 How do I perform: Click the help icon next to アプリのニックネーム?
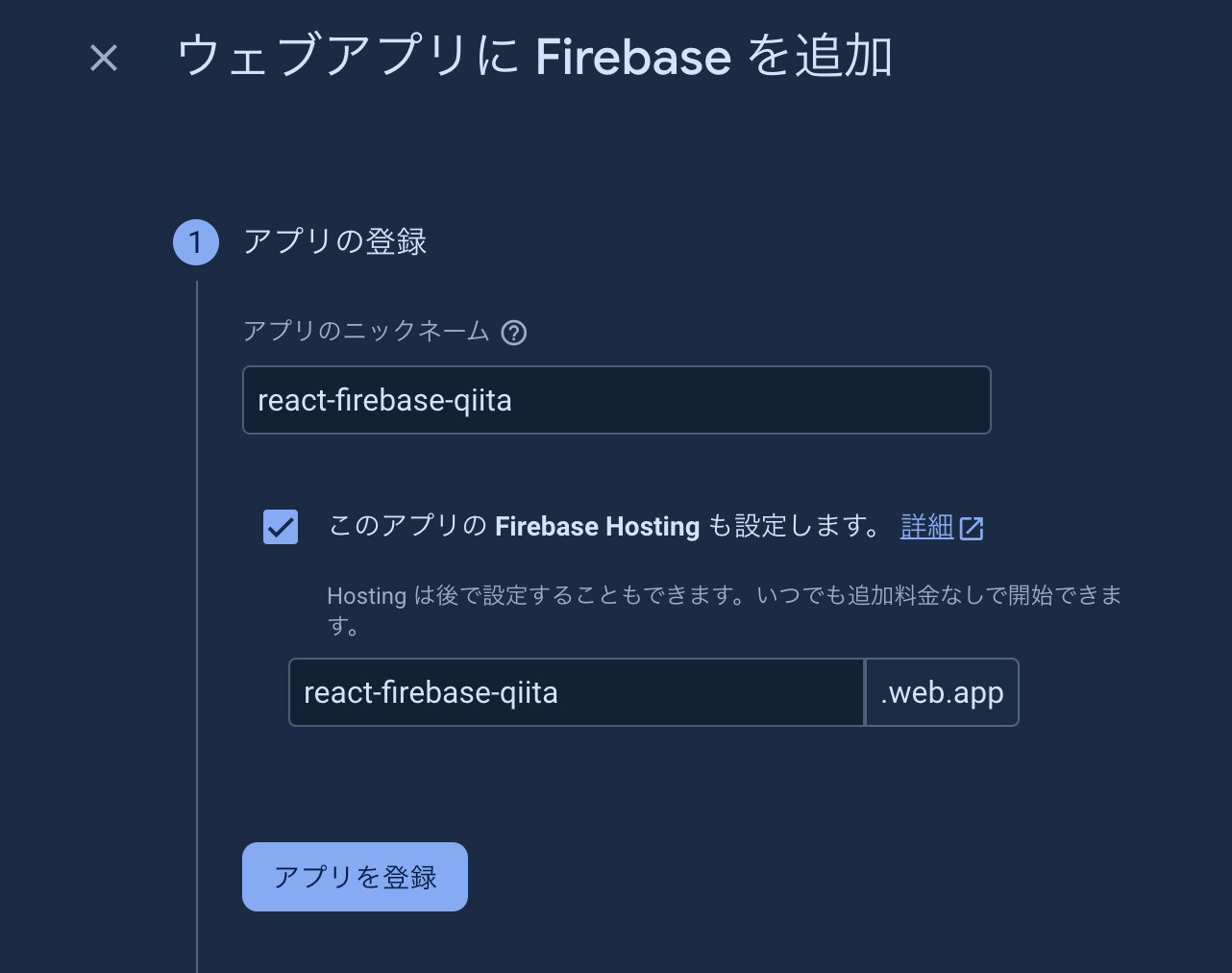515,332
